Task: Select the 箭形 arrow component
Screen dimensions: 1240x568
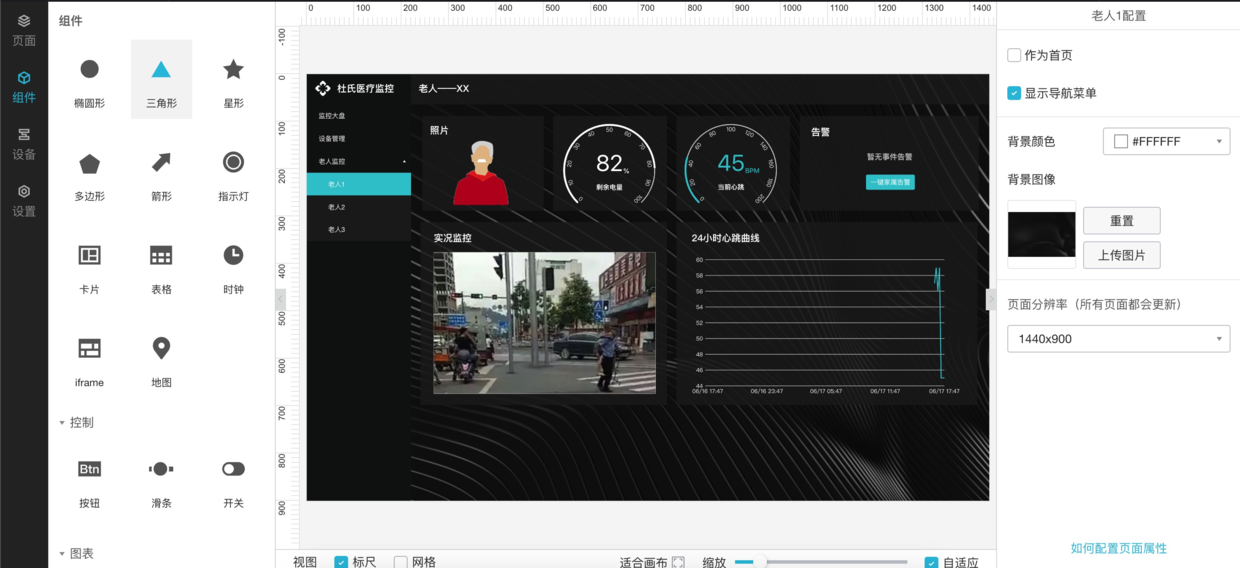Action: click(161, 173)
